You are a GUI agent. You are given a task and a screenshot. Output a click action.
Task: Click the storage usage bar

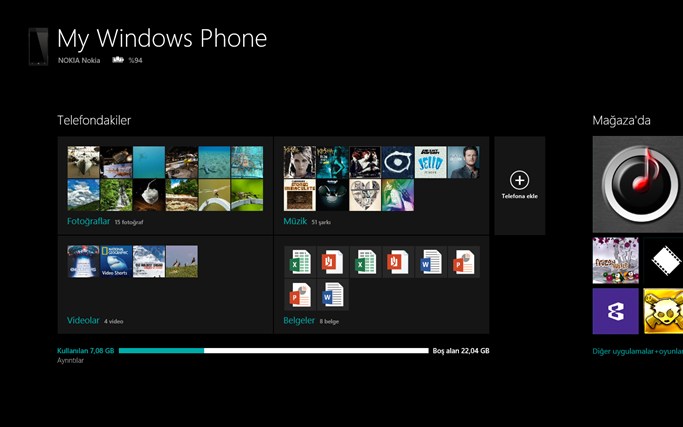tap(274, 351)
